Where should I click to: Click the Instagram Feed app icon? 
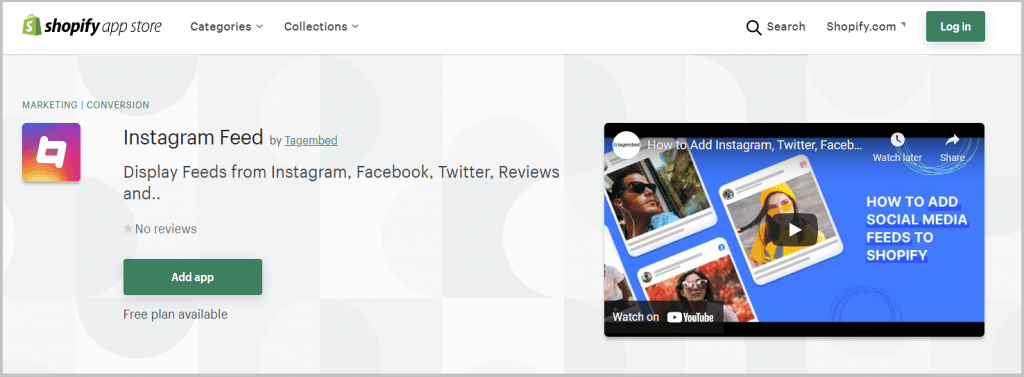(51, 152)
